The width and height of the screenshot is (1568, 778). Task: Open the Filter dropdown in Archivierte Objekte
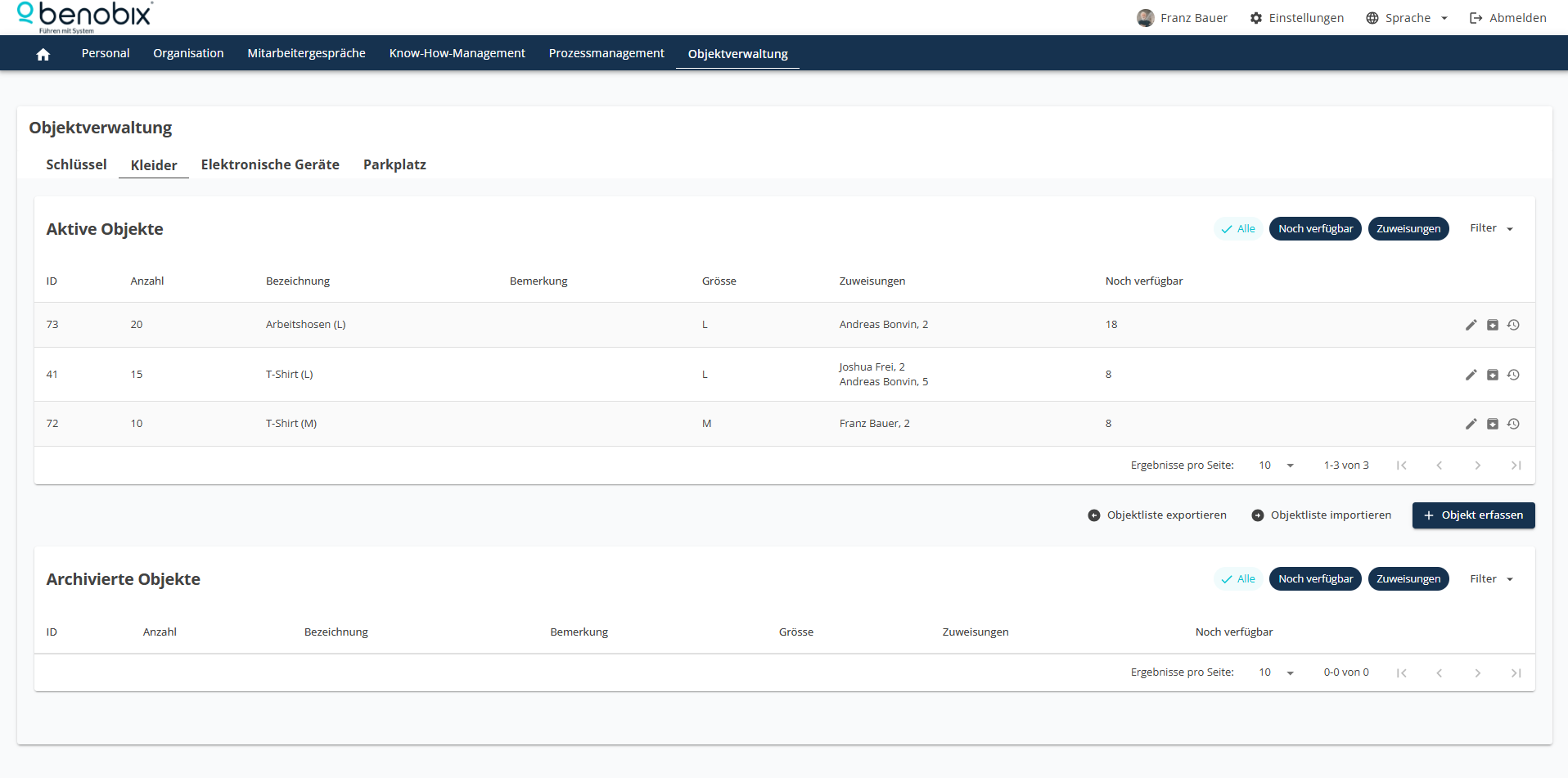1491,579
